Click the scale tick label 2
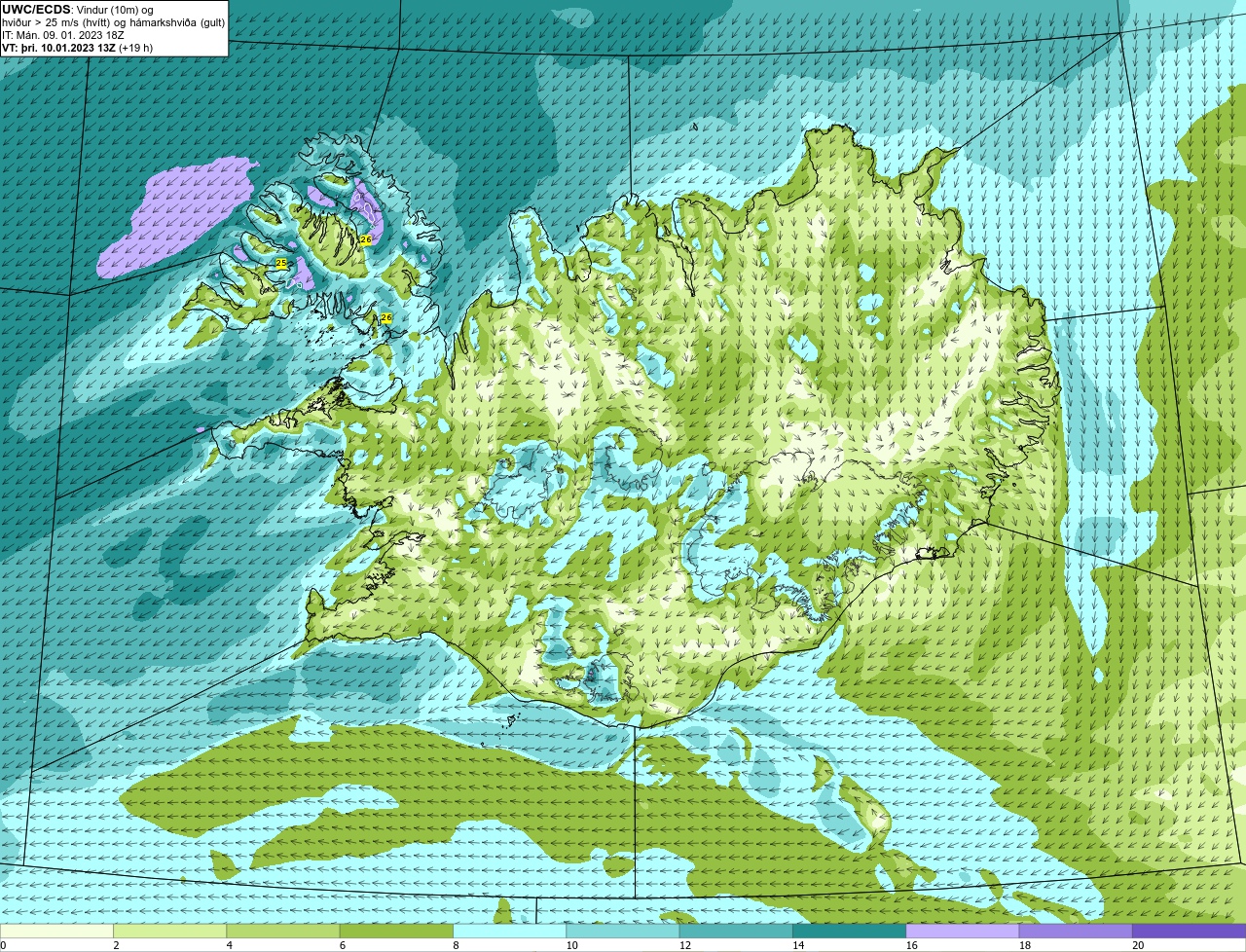The image size is (1246, 952). tap(116, 945)
